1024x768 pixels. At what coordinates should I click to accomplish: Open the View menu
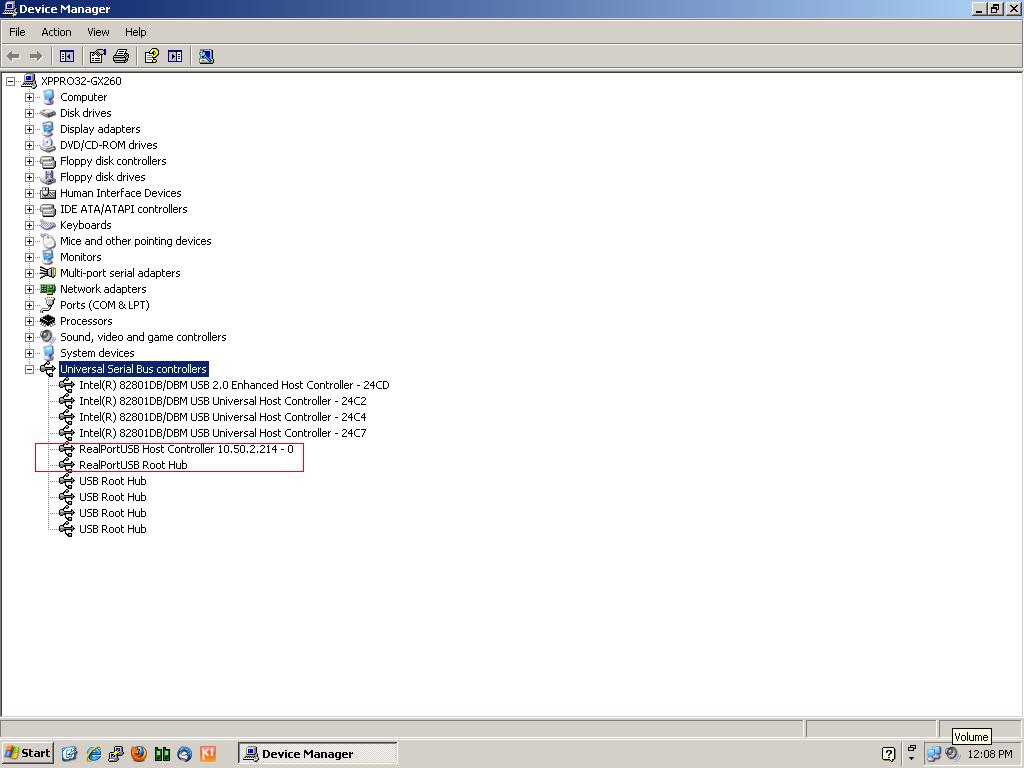pos(98,32)
